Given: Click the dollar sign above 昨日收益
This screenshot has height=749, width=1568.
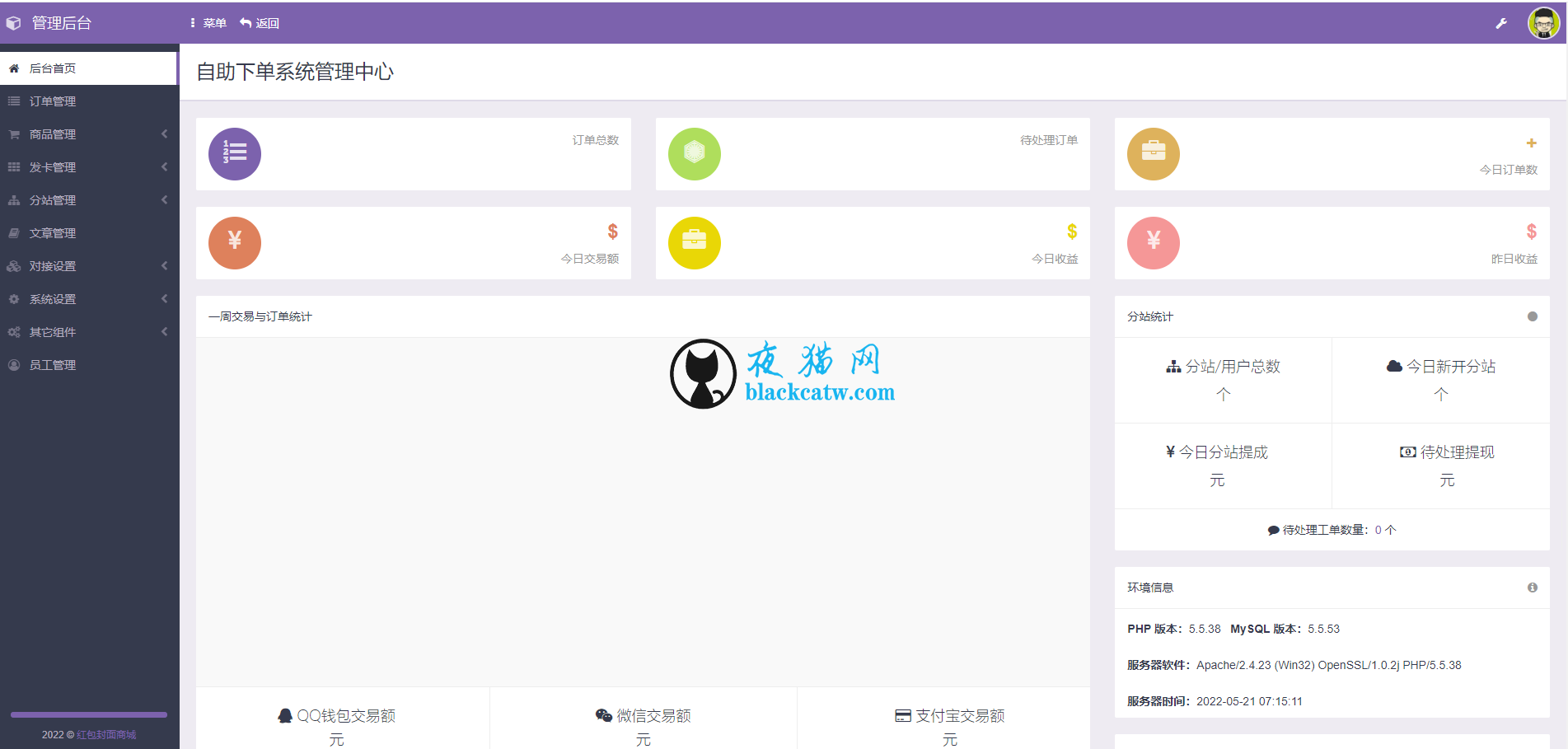Looking at the screenshot, I should coord(1532,232).
